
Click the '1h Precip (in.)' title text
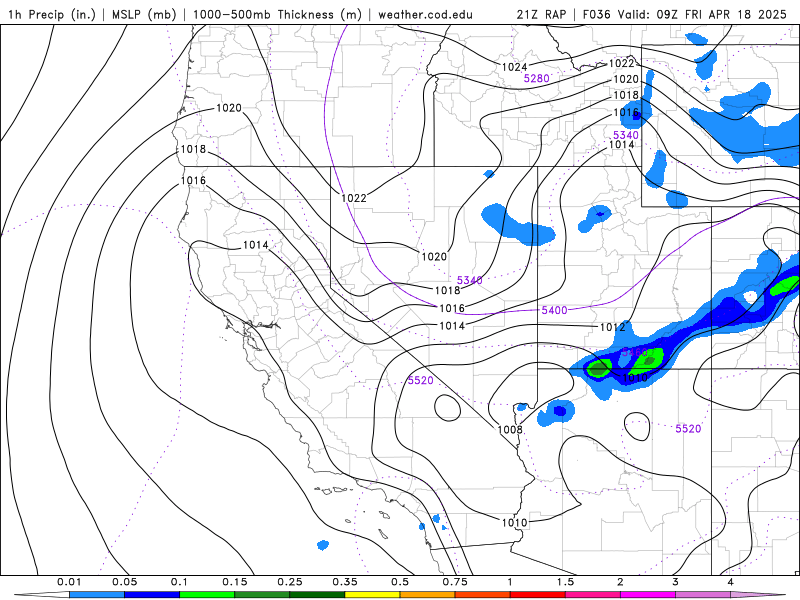[52, 14]
